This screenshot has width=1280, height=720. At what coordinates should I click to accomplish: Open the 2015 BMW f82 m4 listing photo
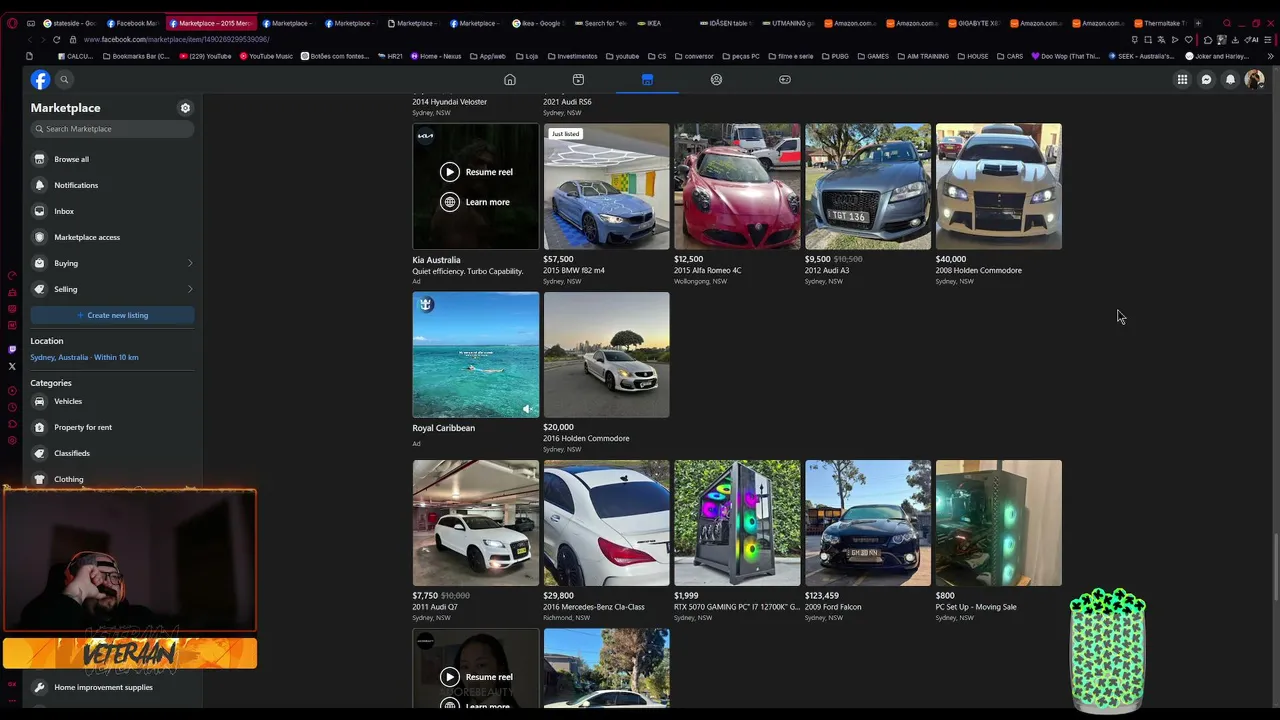coord(606,186)
